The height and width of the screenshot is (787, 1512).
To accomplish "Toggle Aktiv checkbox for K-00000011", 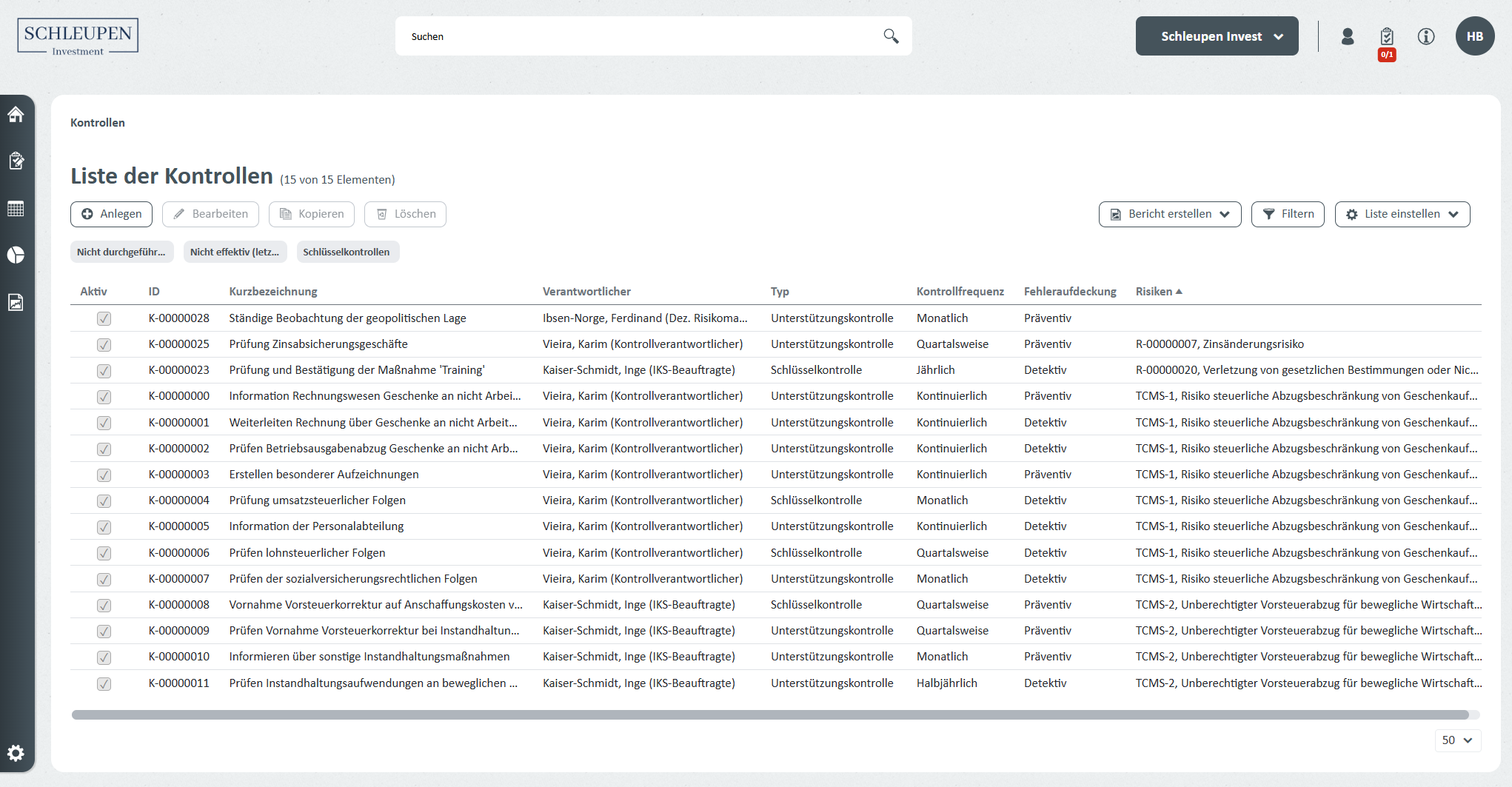I will 104,683.
